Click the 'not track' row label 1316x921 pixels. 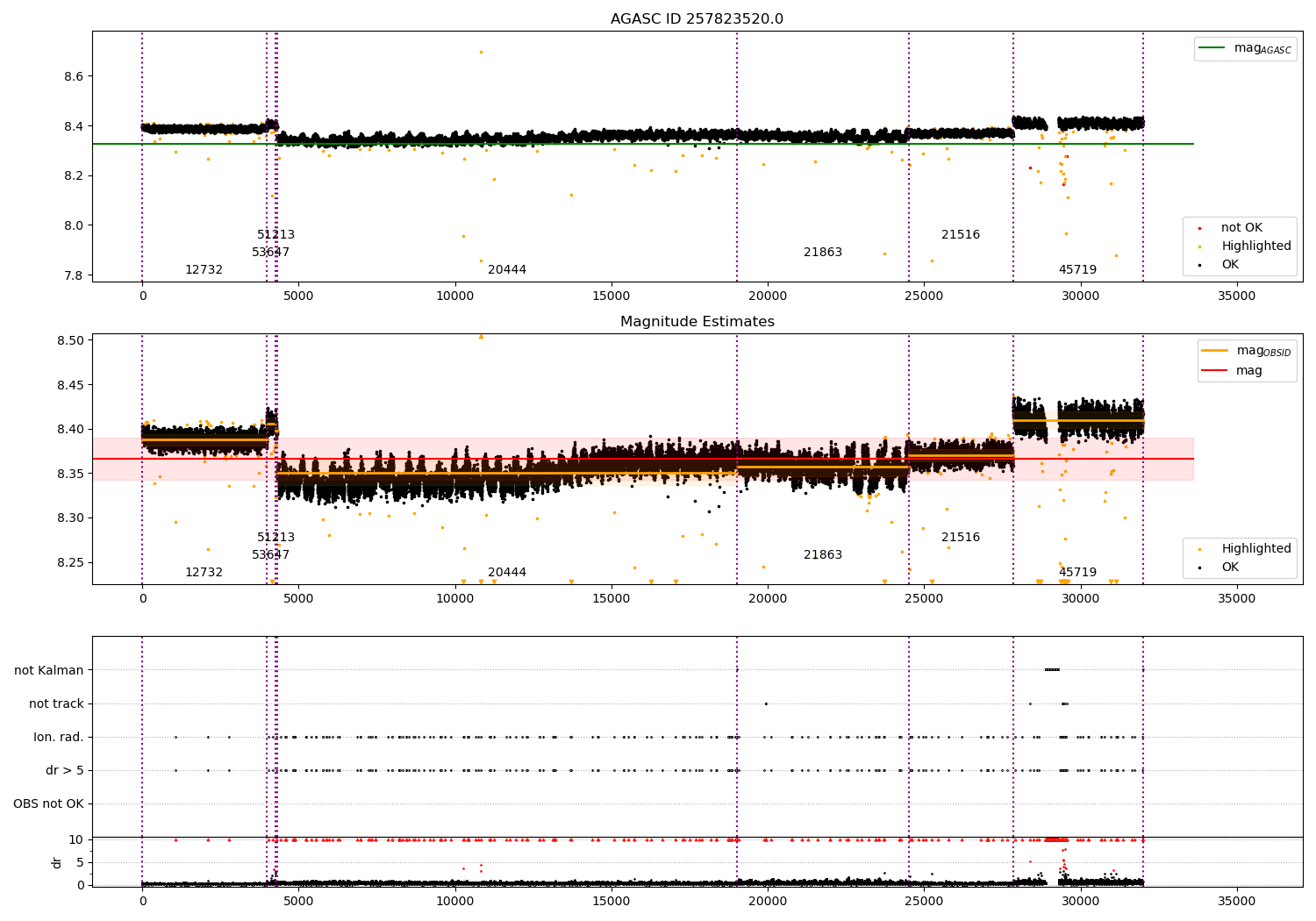click(56, 703)
